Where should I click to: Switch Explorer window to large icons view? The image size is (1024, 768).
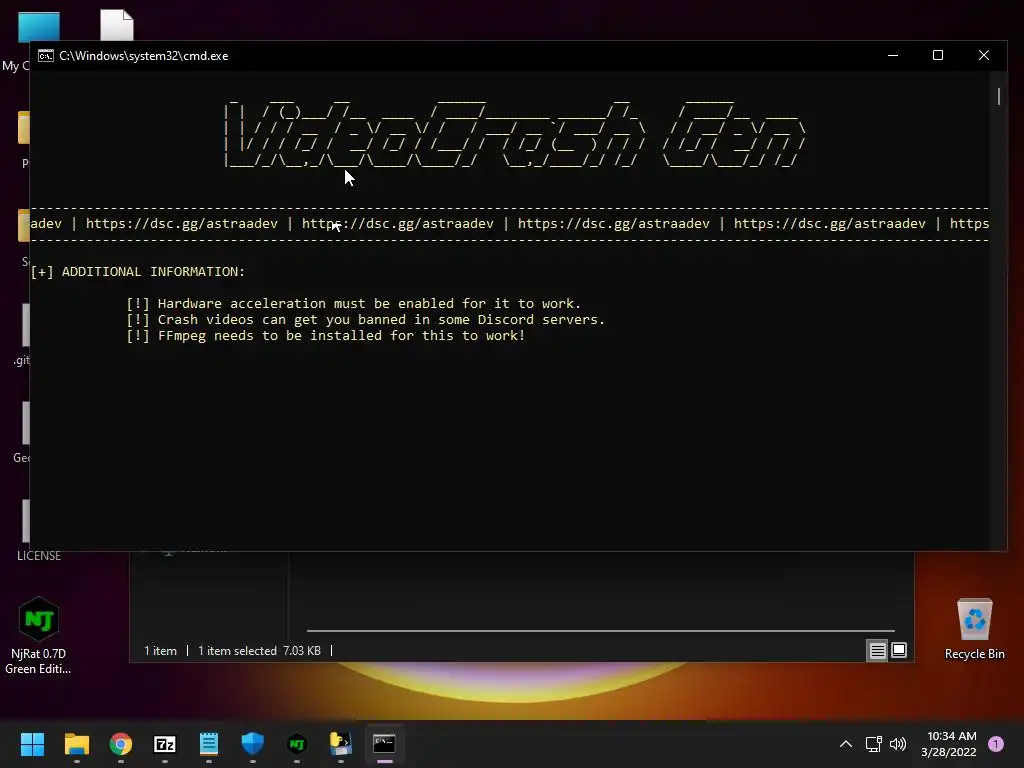pos(899,650)
